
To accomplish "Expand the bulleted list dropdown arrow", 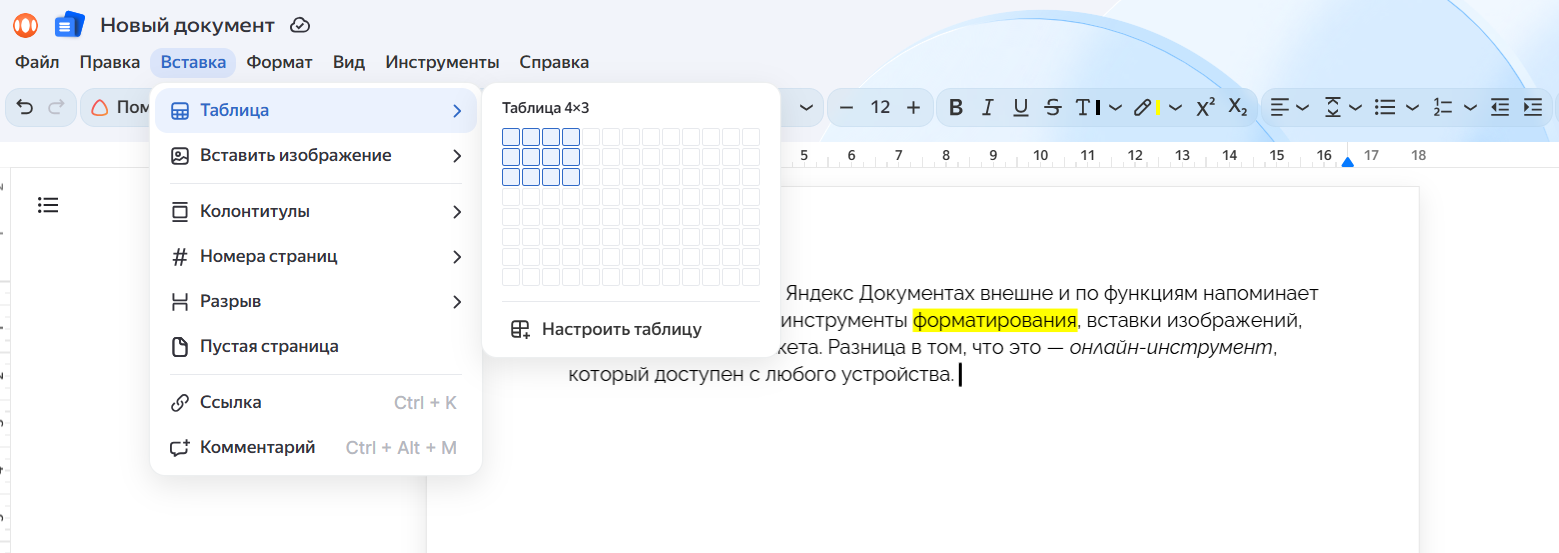I will click(1412, 108).
